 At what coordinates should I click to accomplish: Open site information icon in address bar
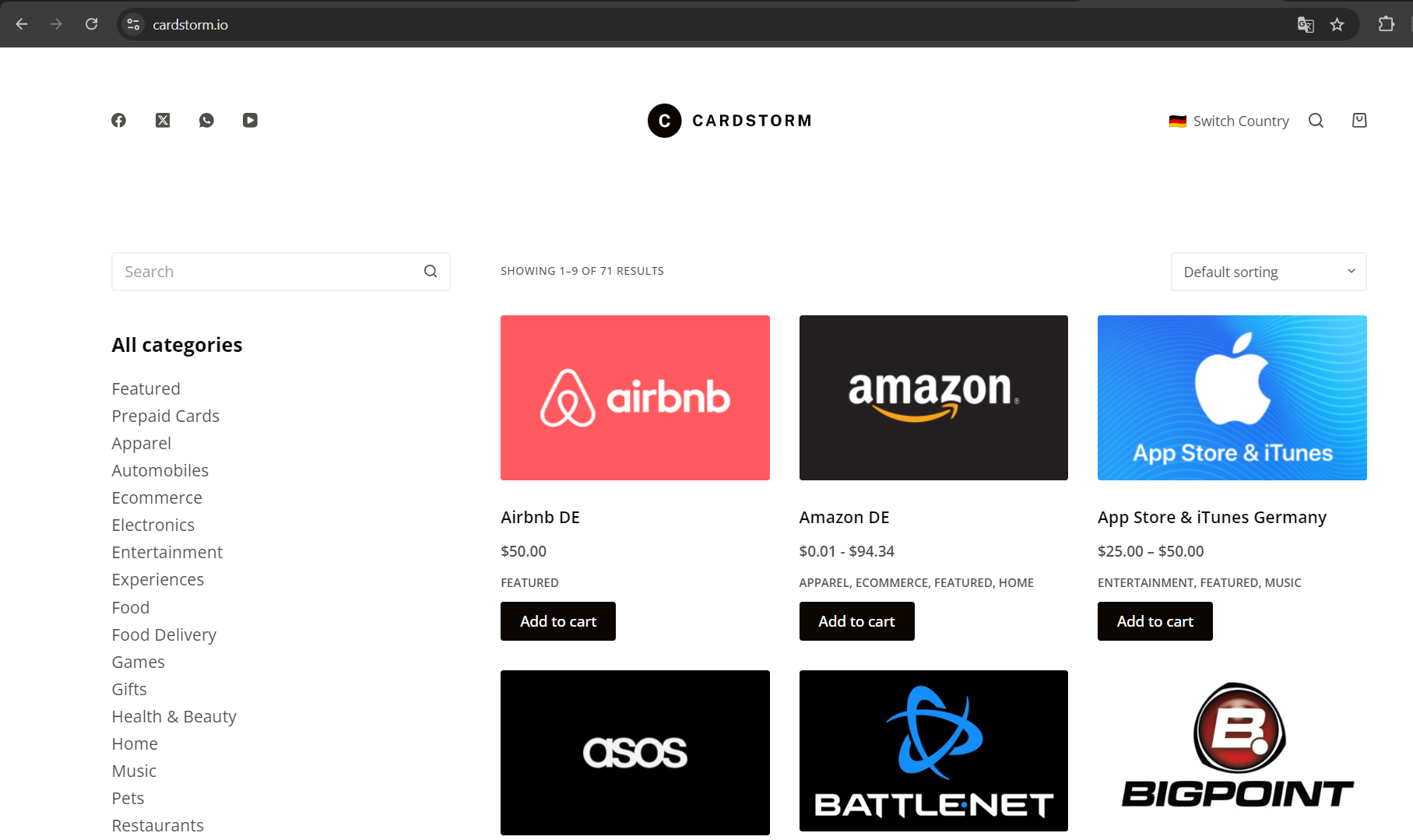pos(134,24)
